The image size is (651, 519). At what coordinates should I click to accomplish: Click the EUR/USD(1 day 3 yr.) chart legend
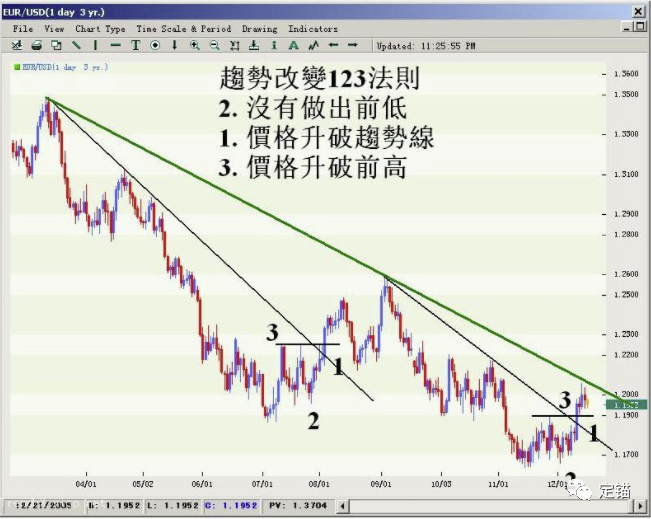pyautogui.click(x=61, y=67)
